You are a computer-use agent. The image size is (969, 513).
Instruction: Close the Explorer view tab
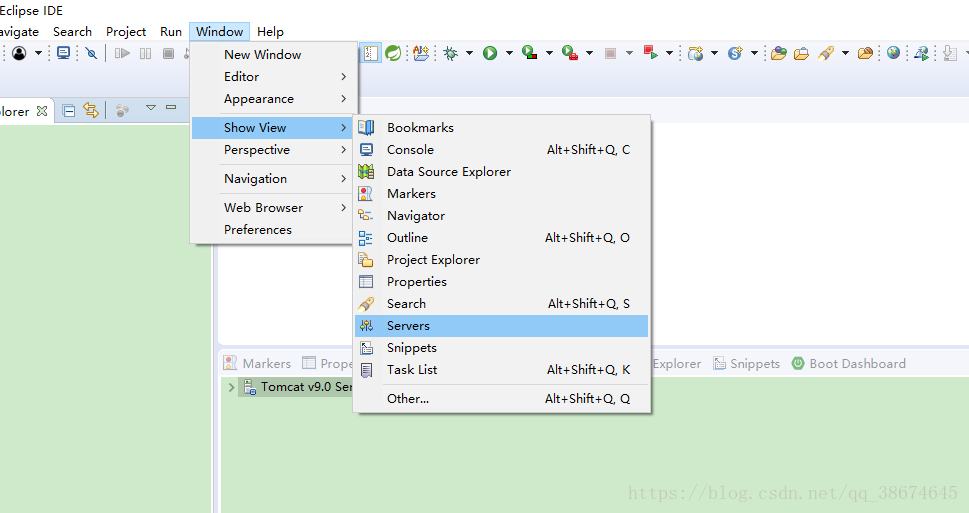[41, 111]
